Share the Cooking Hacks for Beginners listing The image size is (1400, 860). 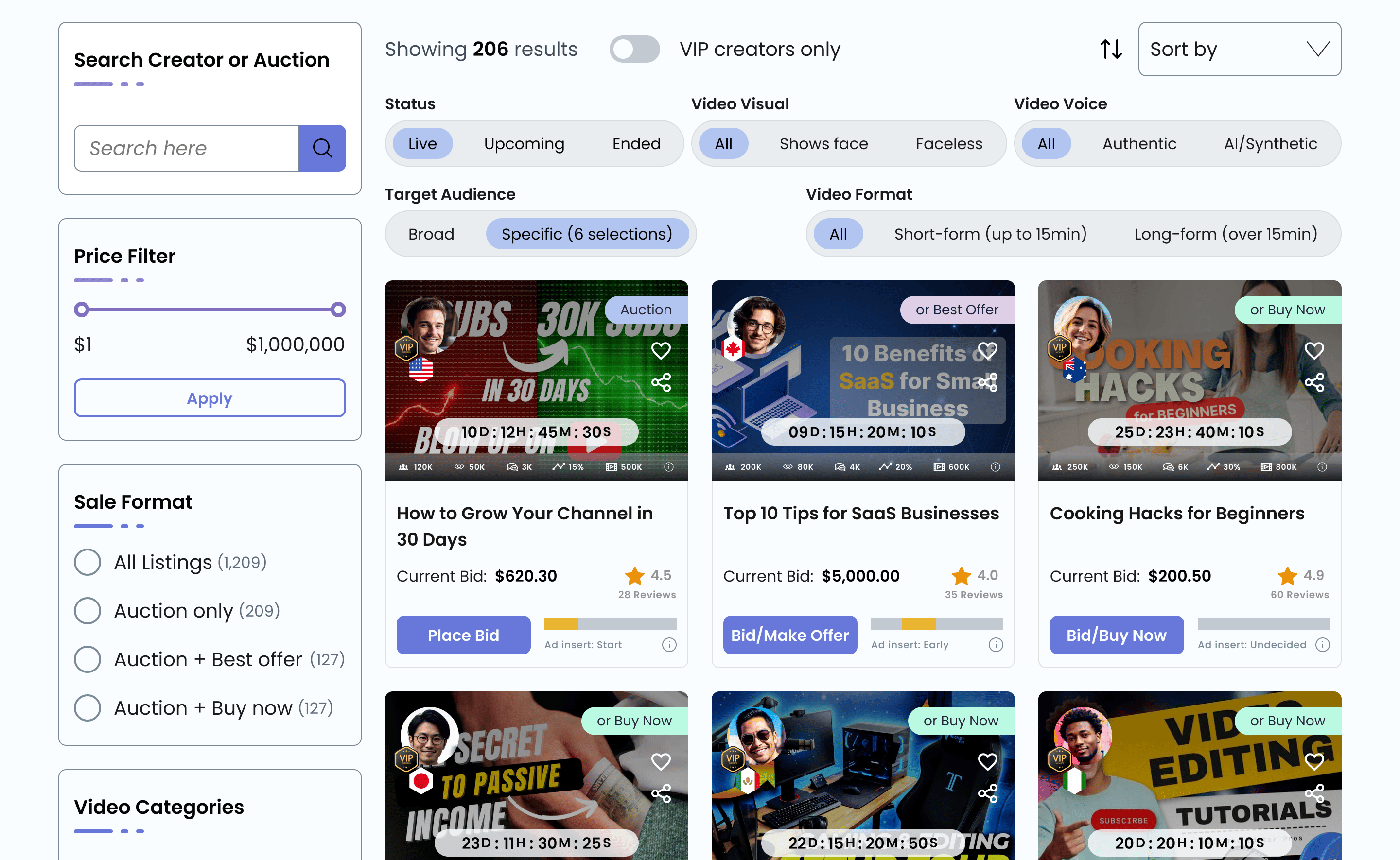coord(1313,382)
